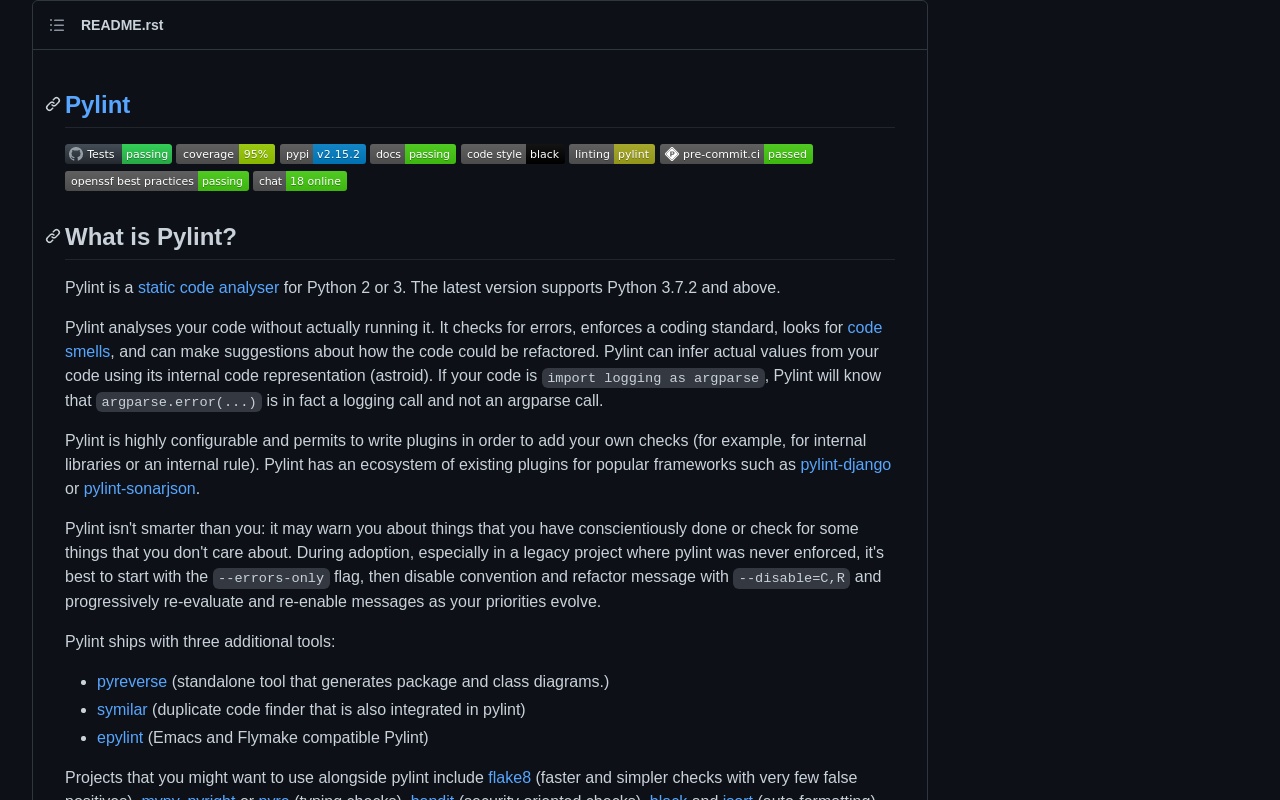Click the anchor link icon beside Pylint heading
Viewport: 1280px width, 800px height.
click(x=53, y=105)
